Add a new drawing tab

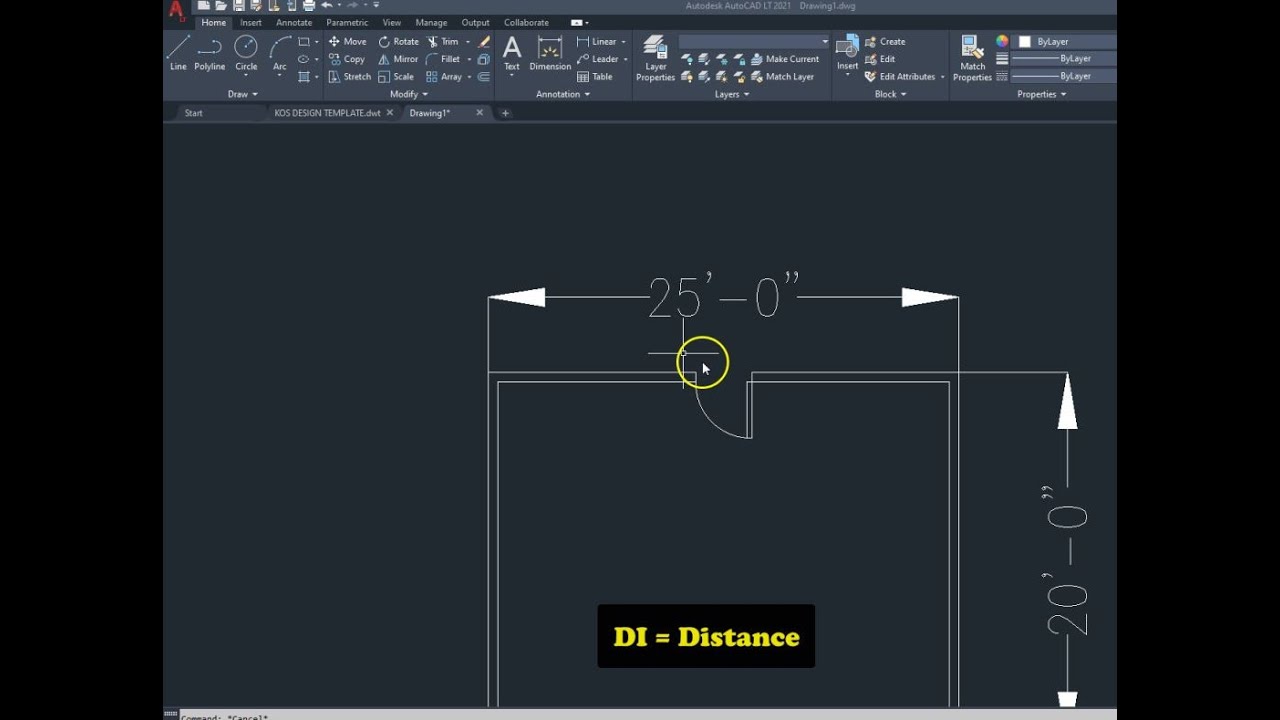tap(505, 113)
